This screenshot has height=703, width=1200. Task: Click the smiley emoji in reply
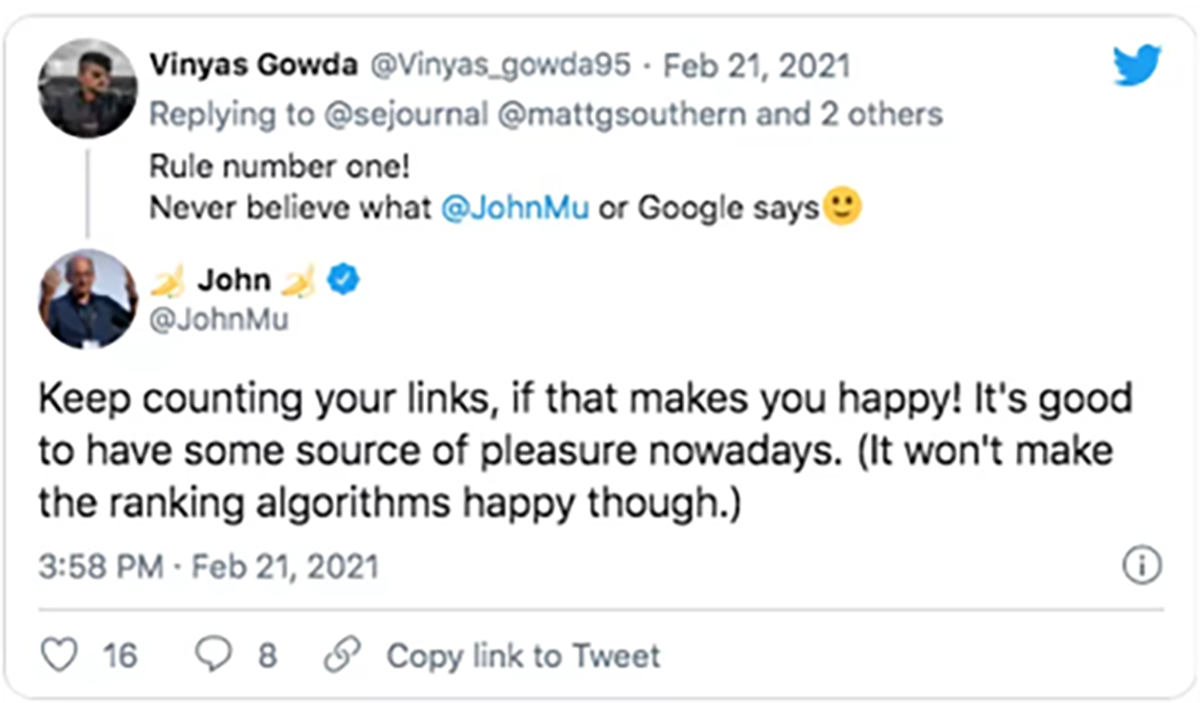coord(843,208)
